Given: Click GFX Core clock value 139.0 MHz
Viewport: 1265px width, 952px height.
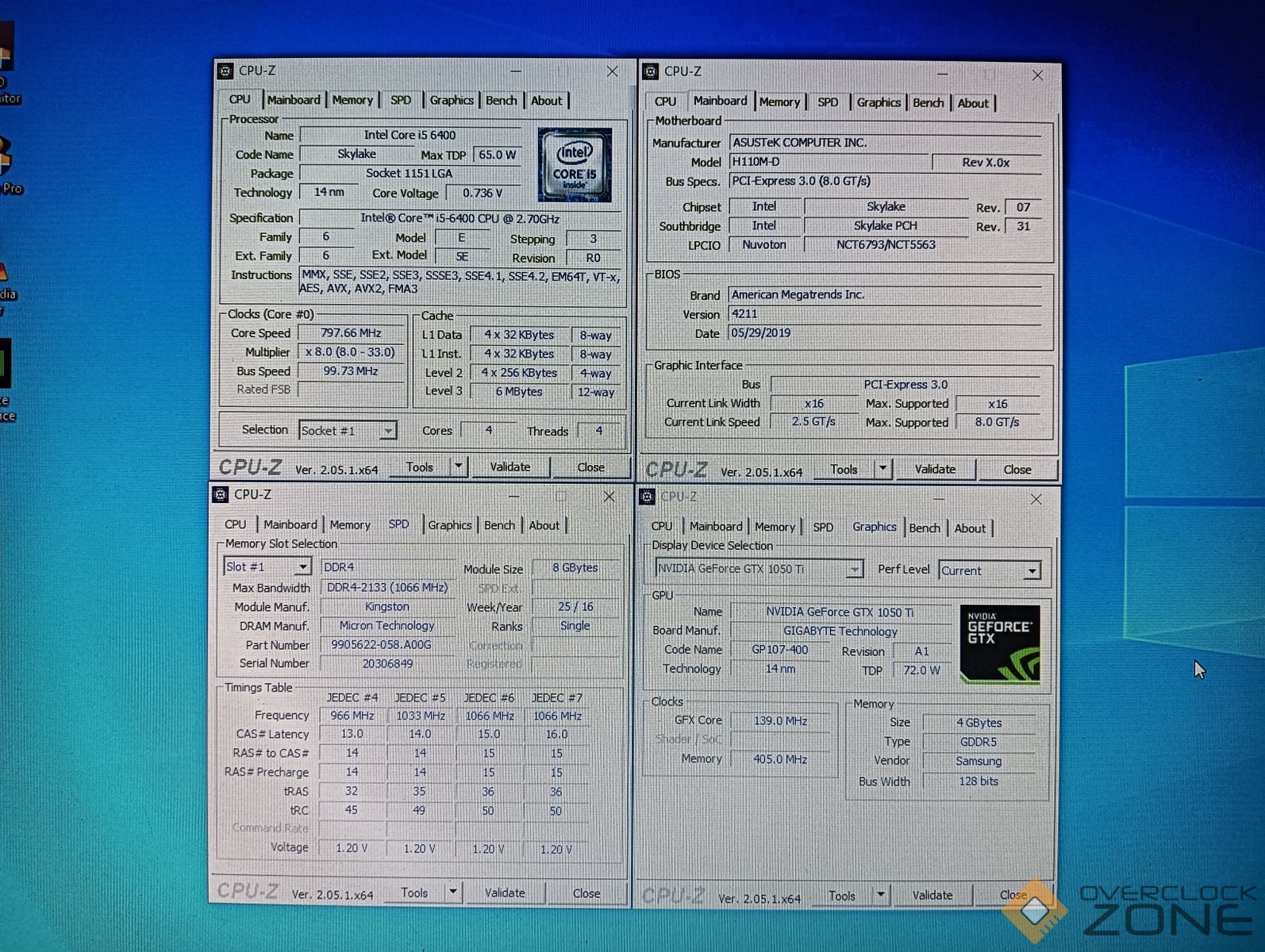Looking at the screenshot, I should click(780, 721).
